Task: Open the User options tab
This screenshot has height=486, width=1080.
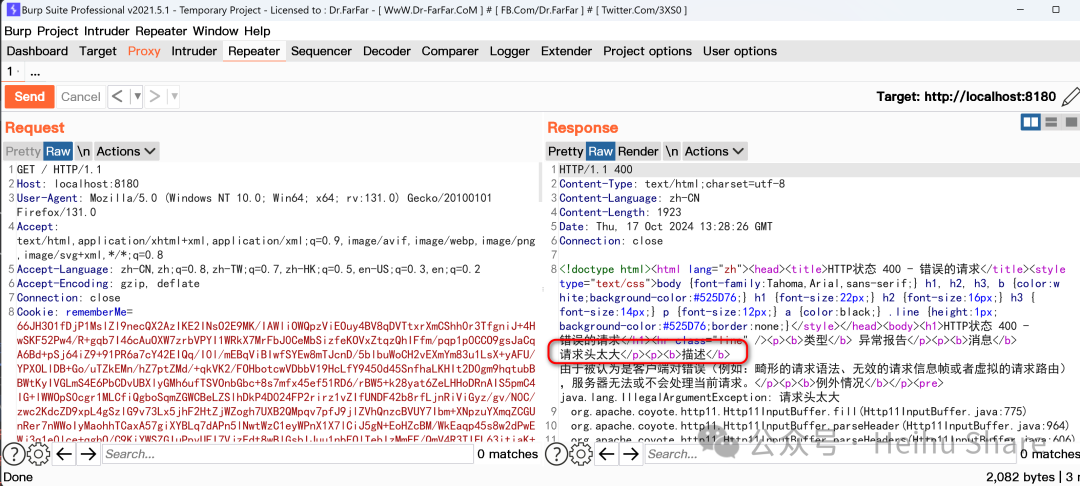Action: pyautogui.click(x=740, y=51)
